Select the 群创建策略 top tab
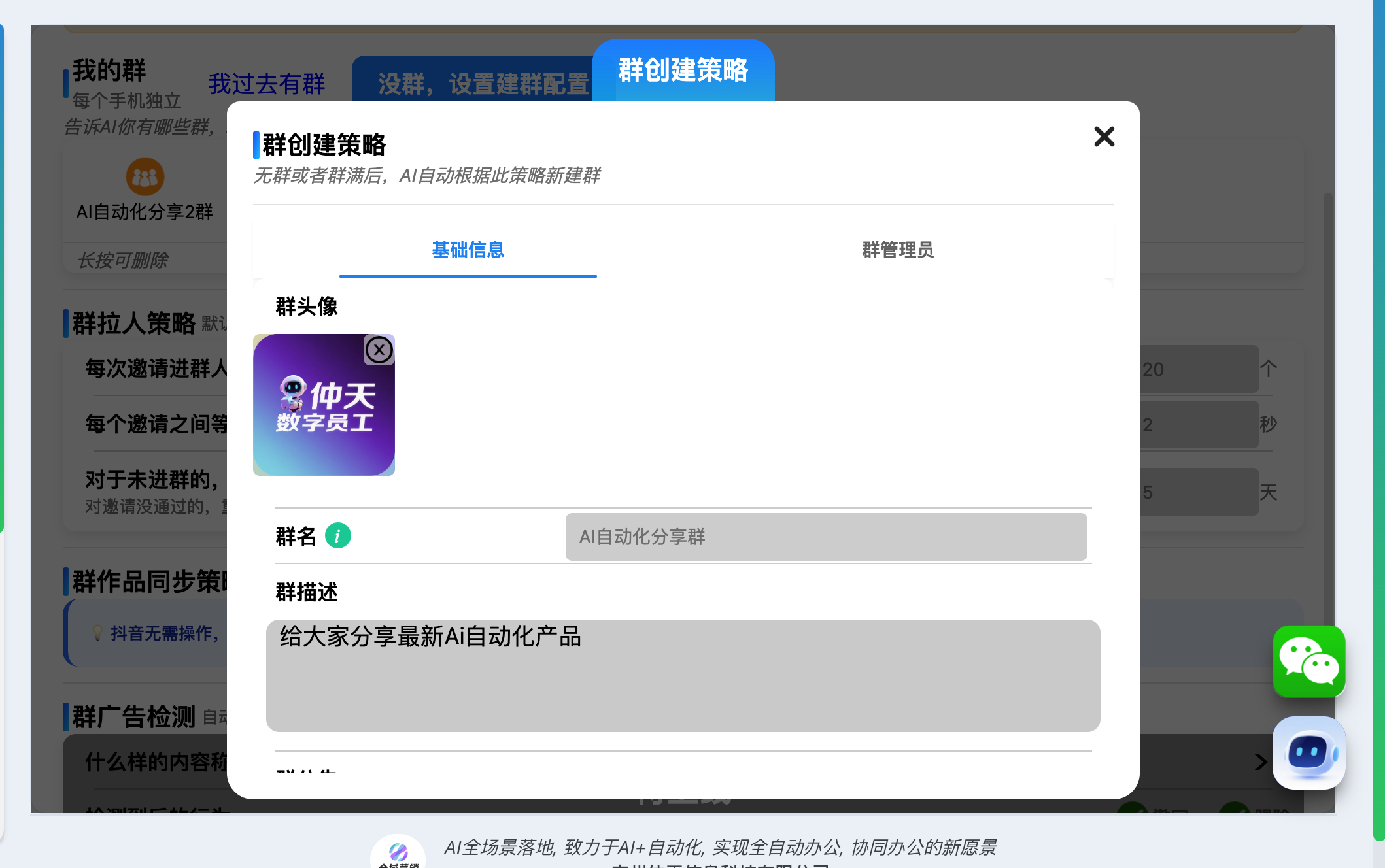The image size is (1385, 868). click(x=683, y=70)
